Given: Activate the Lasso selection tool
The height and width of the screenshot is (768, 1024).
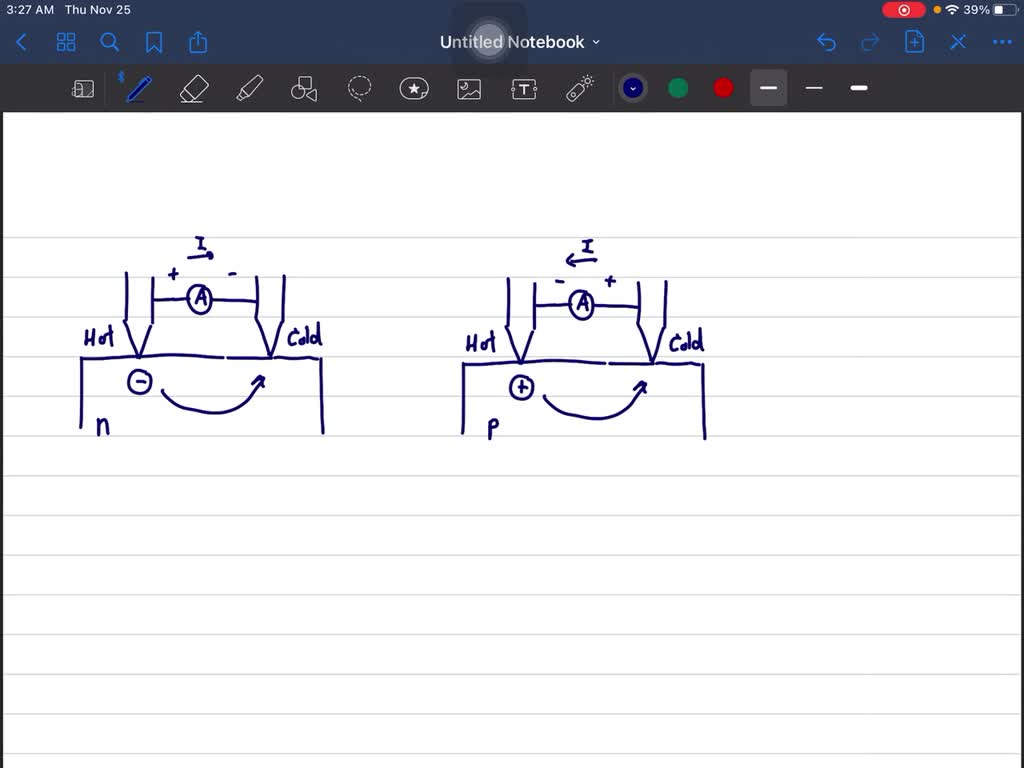Looking at the screenshot, I should pos(359,88).
